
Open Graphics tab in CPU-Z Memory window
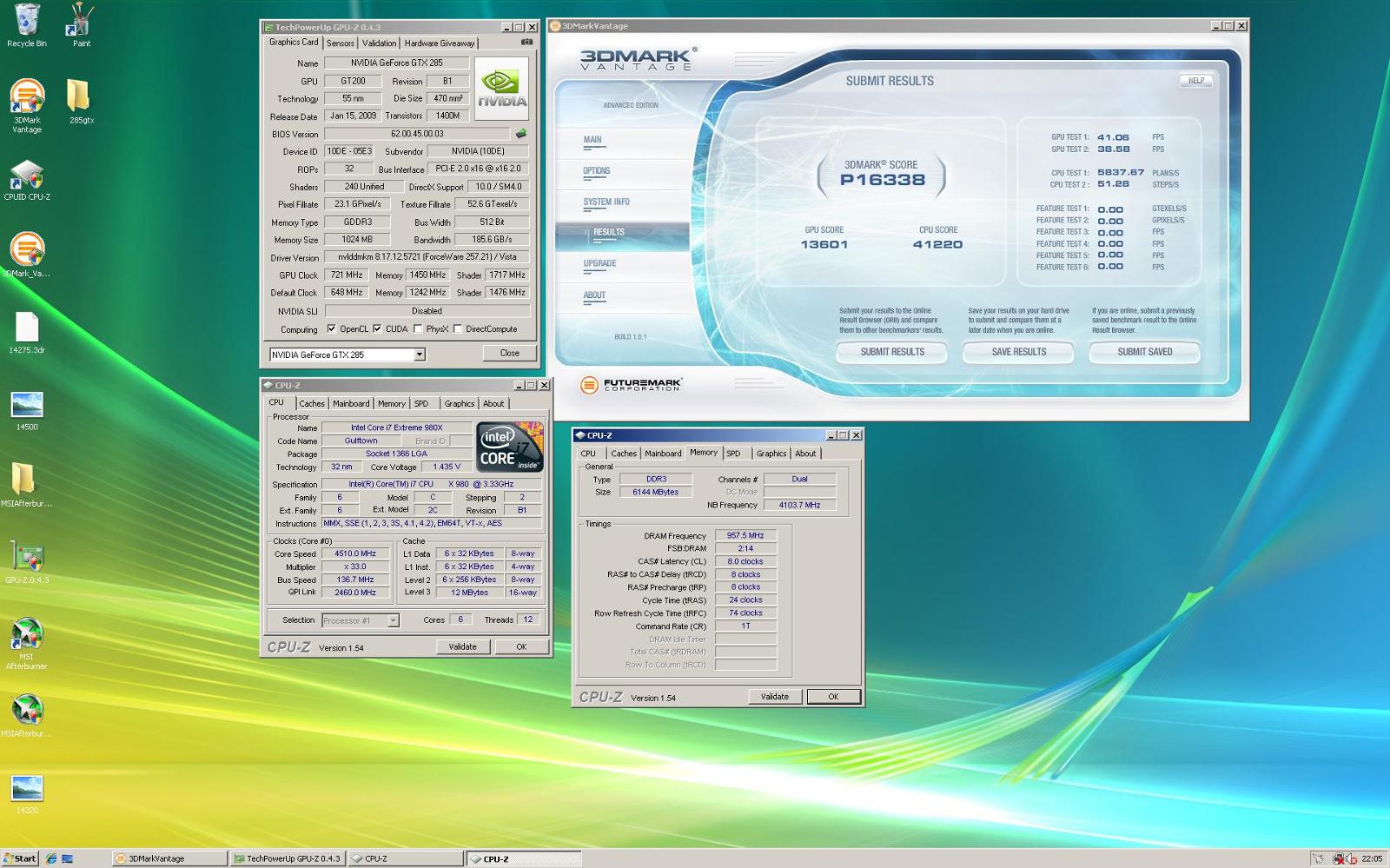[771, 454]
